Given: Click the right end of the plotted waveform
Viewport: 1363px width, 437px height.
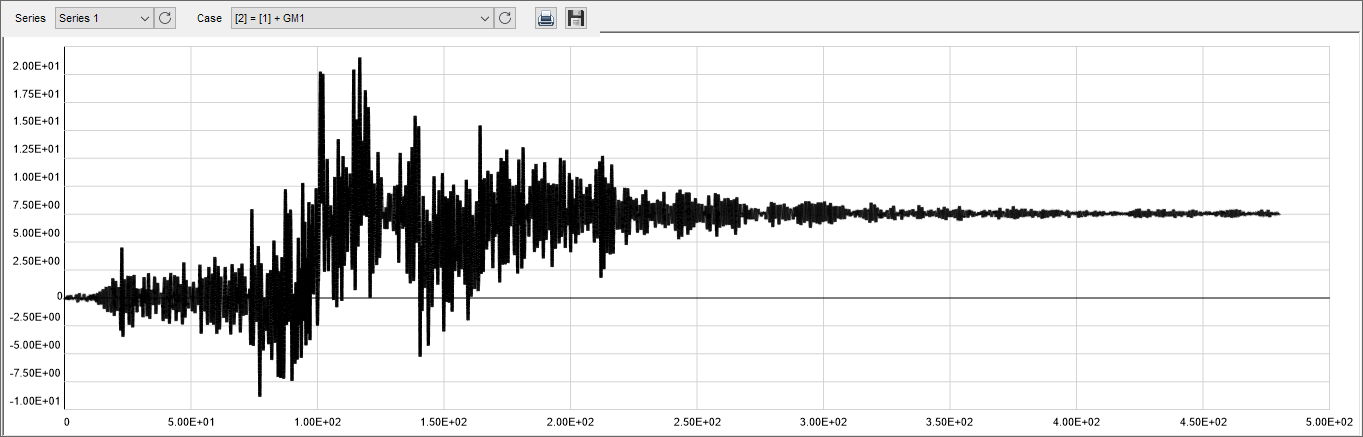Looking at the screenshot, I should pyautogui.click(x=1278, y=213).
